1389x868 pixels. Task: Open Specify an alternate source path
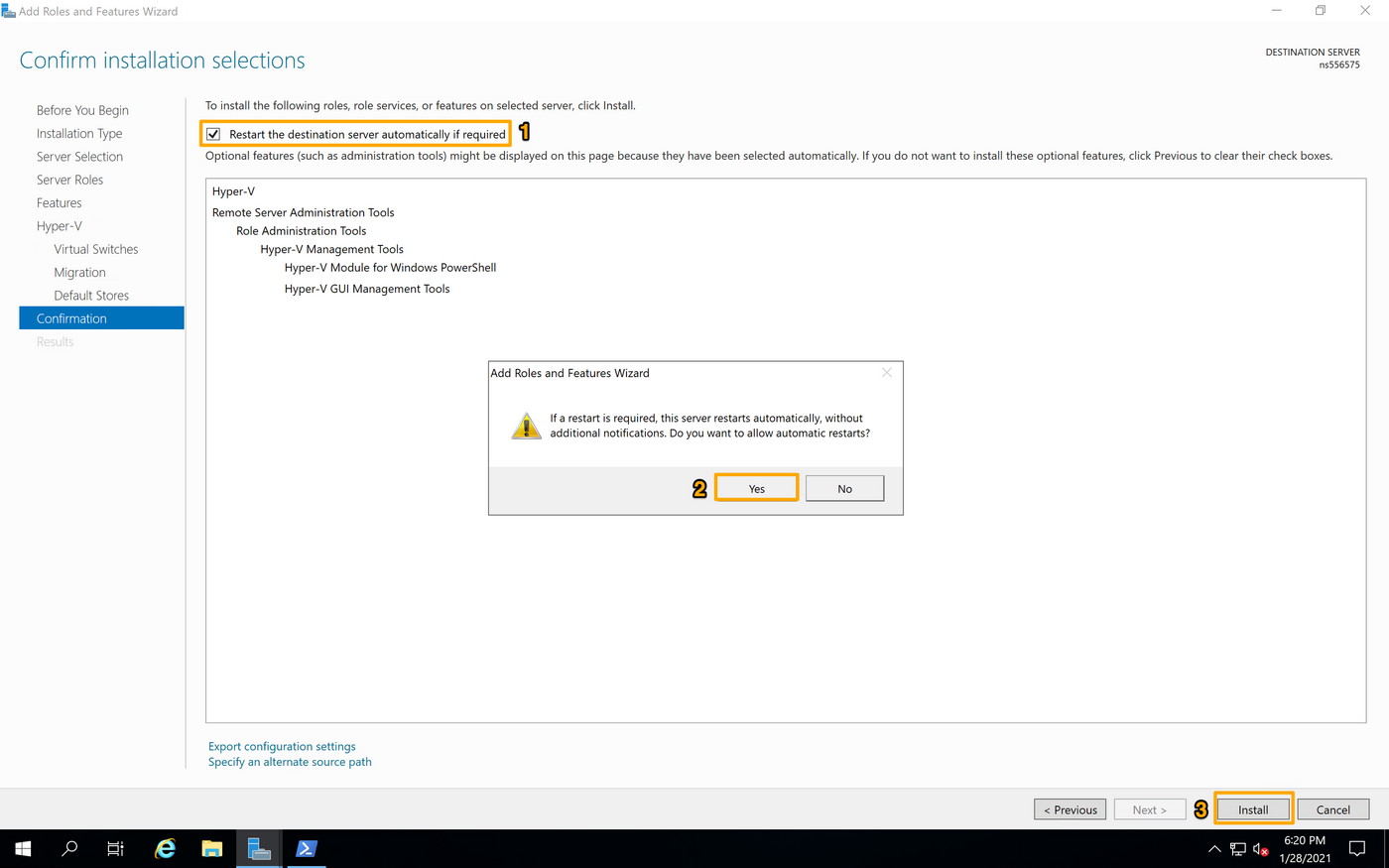pos(290,761)
